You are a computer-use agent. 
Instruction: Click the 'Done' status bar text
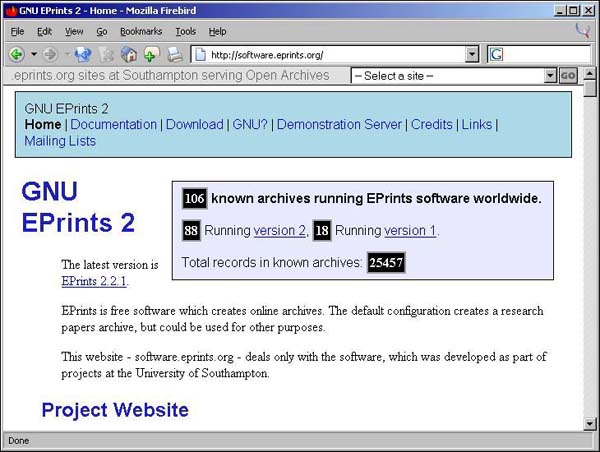[19, 441]
